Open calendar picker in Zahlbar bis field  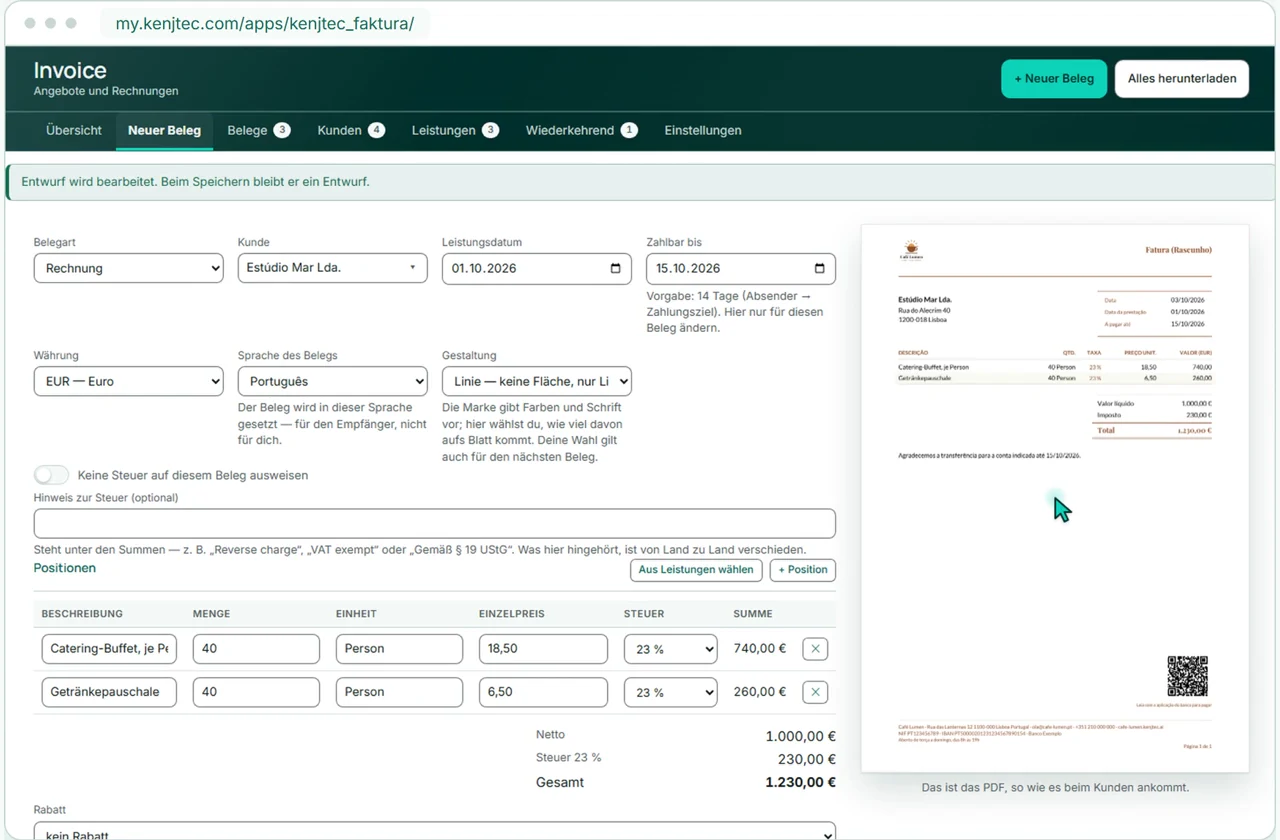tap(819, 268)
